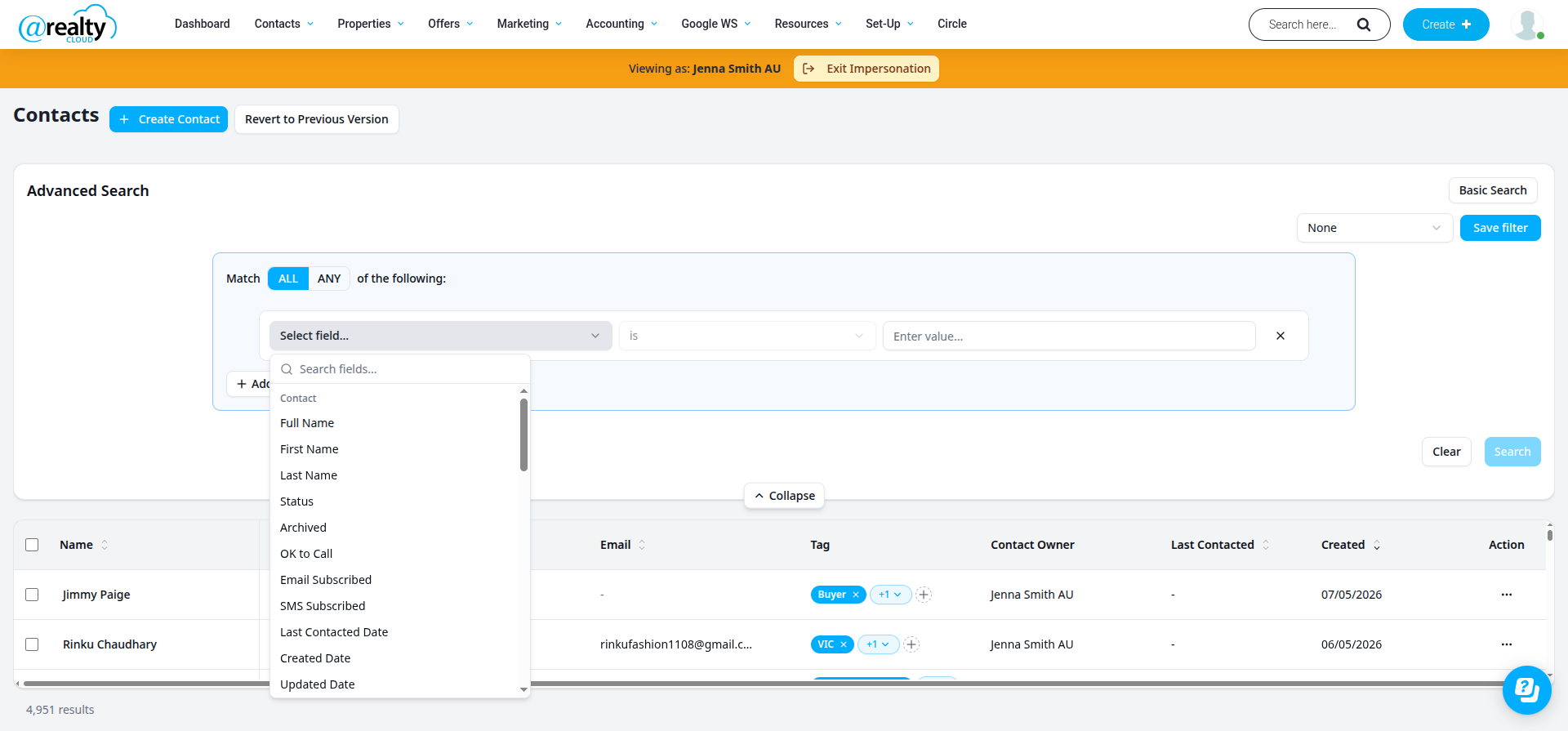This screenshot has width=1568, height=731.
Task: Open the Set-Up nav menu
Action: click(889, 24)
